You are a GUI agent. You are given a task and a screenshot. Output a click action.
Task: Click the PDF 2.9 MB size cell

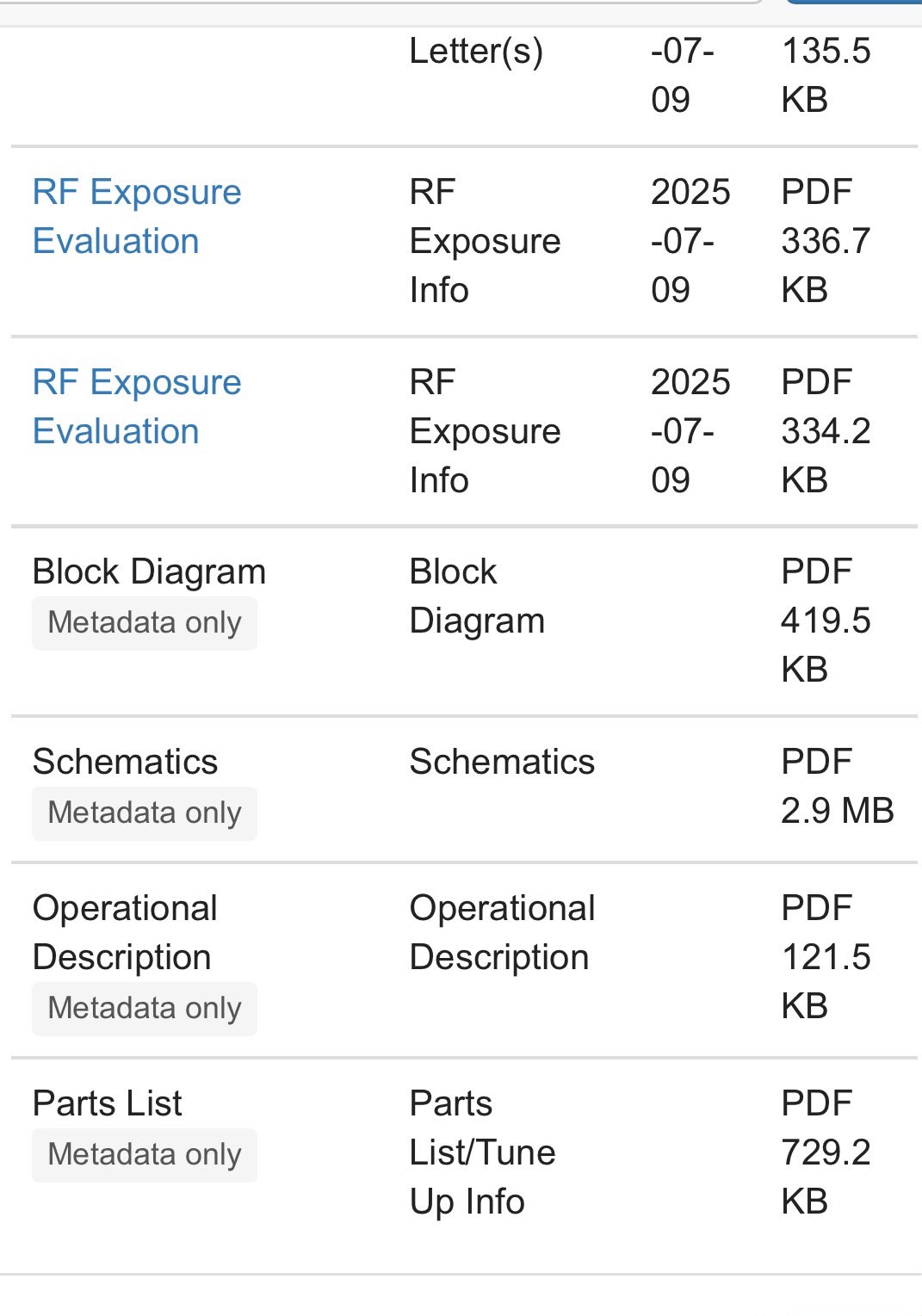click(x=837, y=786)
